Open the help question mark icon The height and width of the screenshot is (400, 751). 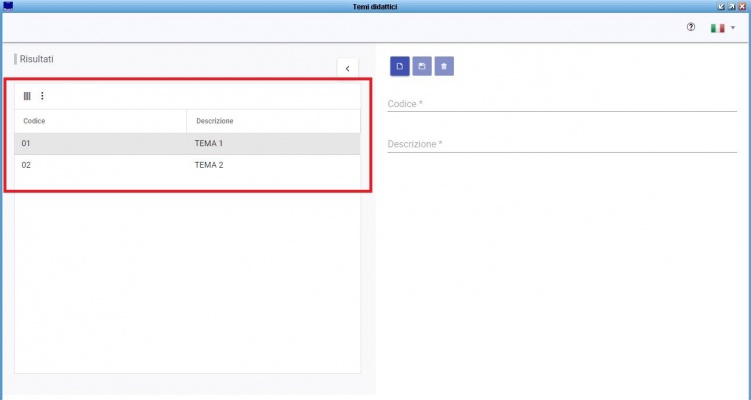[x=691, y=27]
